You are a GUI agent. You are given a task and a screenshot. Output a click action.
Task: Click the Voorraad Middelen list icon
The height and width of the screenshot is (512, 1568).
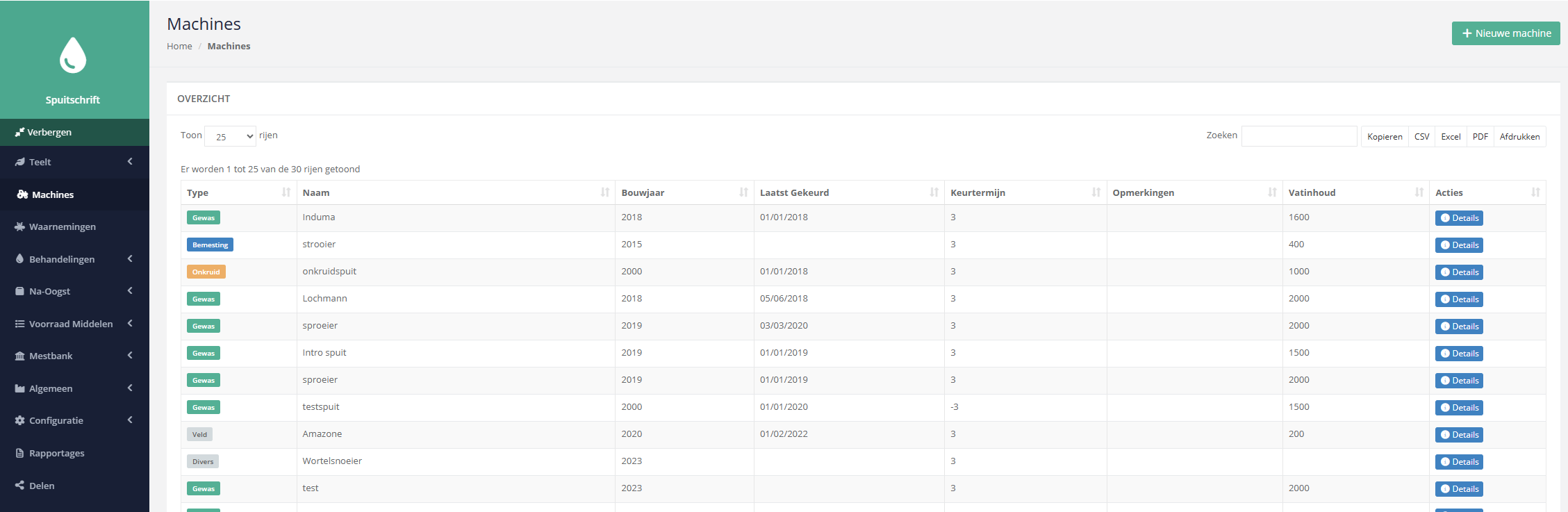[x=20, y=324]
